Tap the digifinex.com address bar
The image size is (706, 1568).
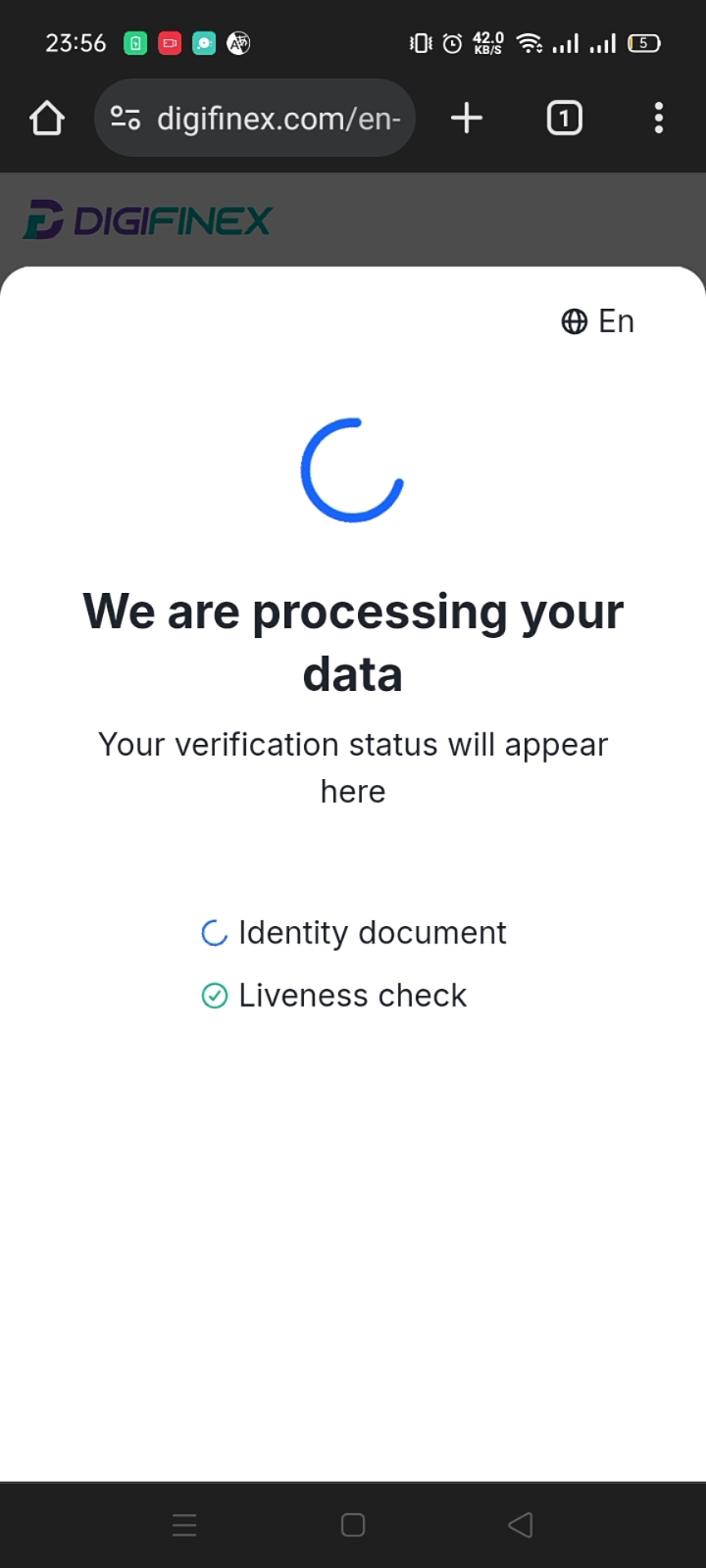point(278,119)
